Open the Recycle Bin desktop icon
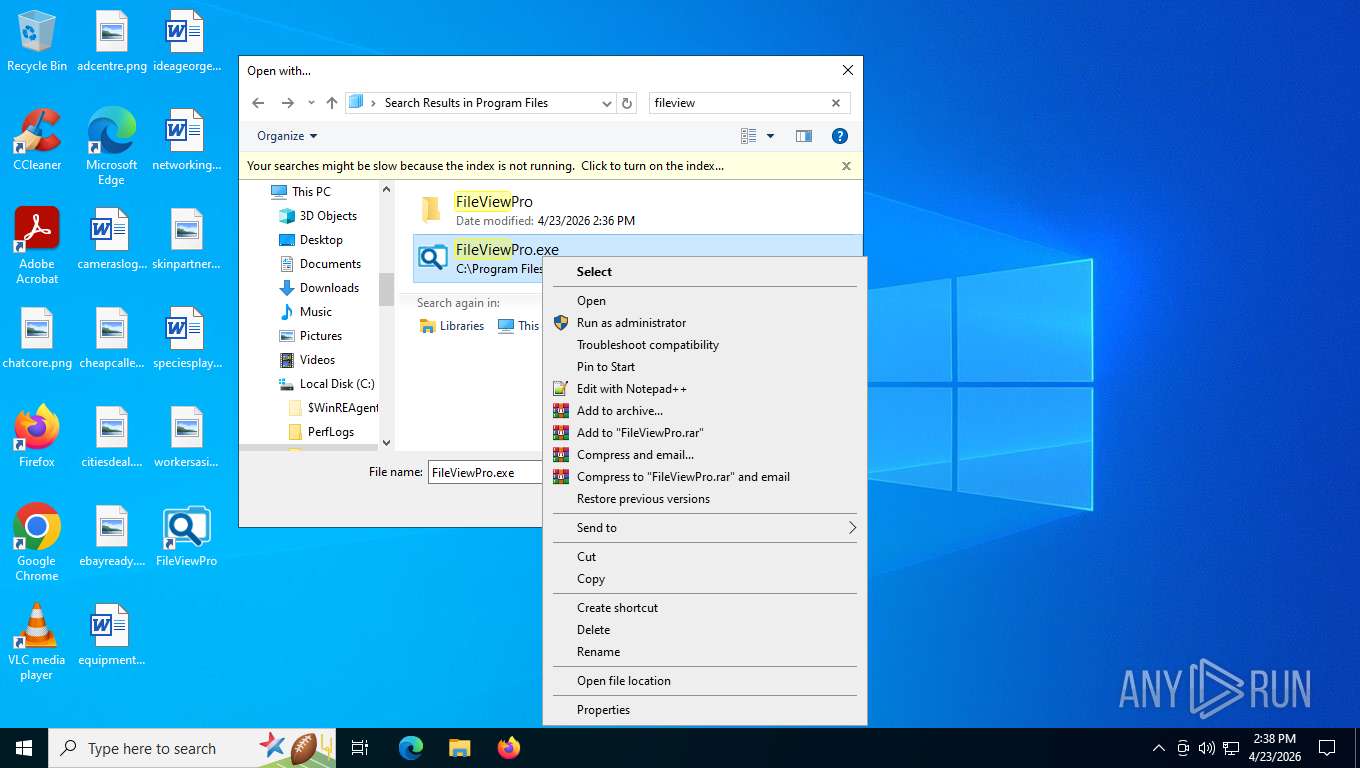 coord(37,42)
